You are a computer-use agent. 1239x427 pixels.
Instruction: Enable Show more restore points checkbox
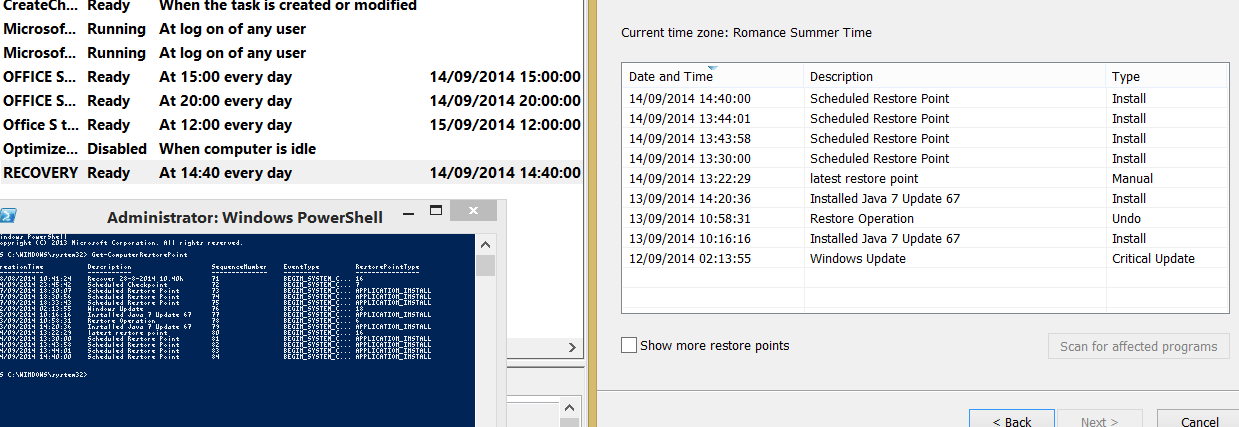629,346
